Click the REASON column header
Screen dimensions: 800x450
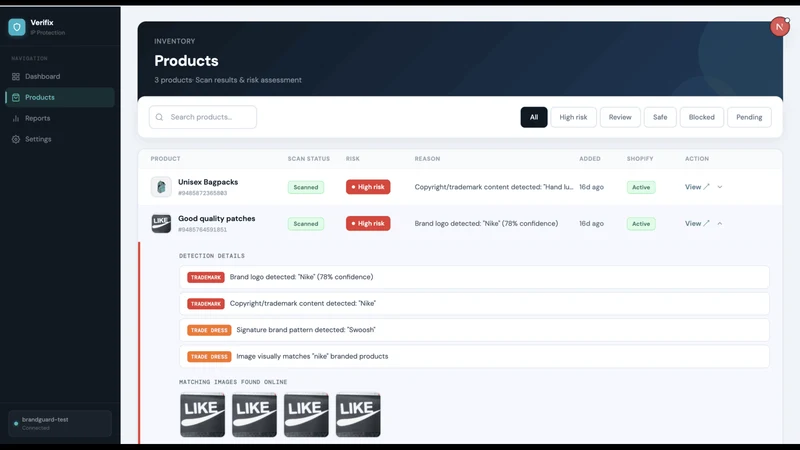427,159
